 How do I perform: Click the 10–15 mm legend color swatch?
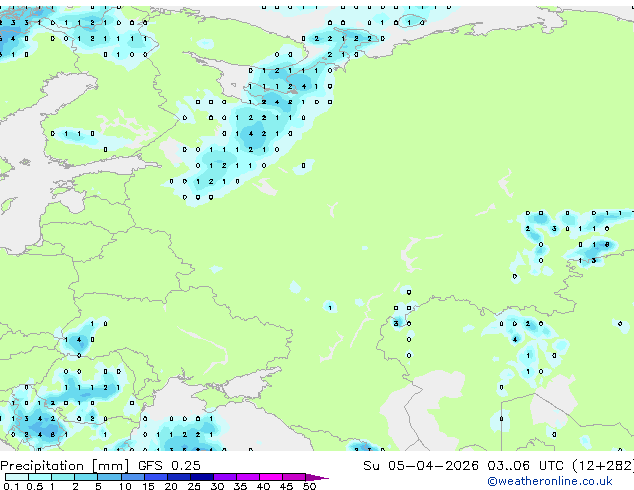[x=132, y=477]
